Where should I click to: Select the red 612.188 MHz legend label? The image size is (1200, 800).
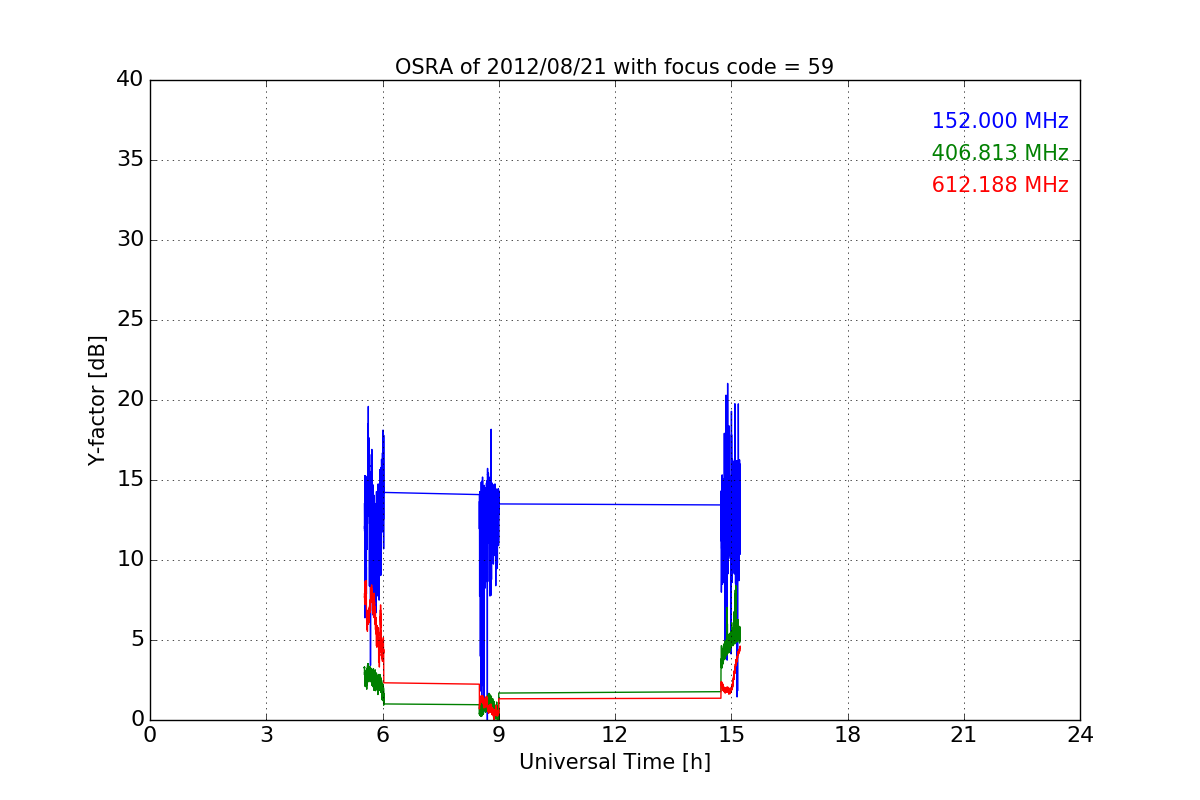tap(1000, 185)
